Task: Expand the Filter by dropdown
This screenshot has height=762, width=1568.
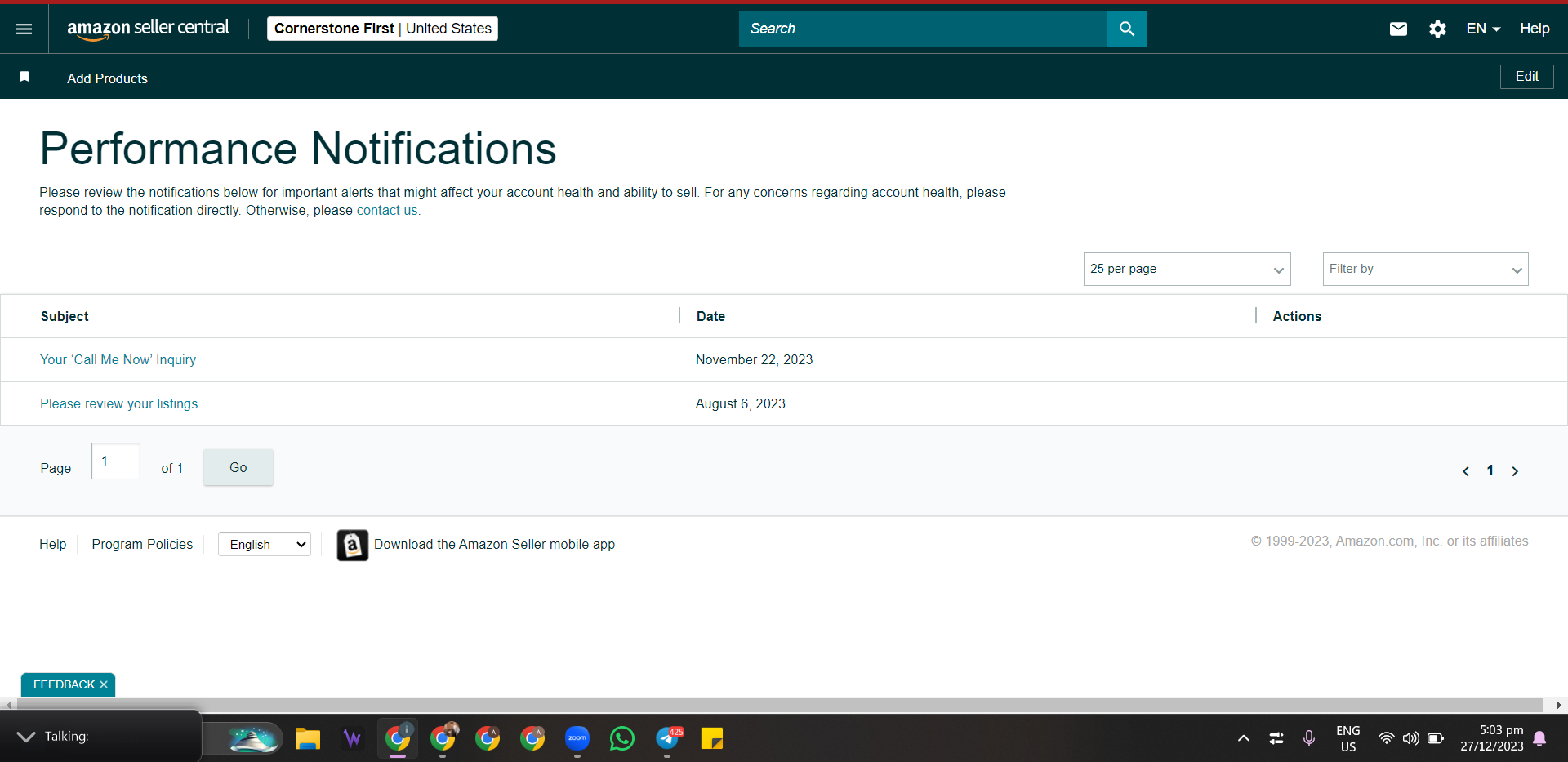Action: pos(1425,269)
